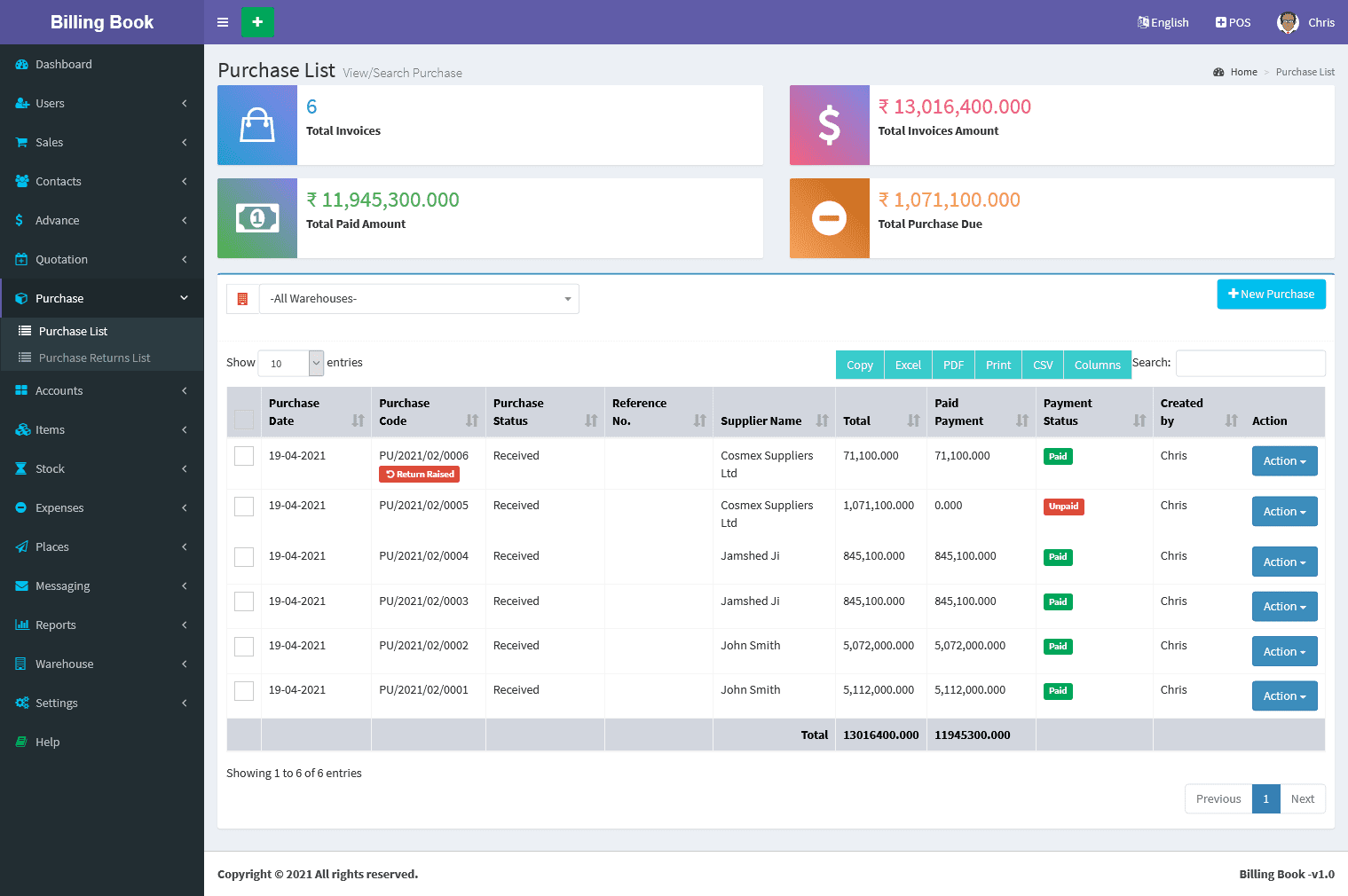Screen dimensions: 1348x896
Task: Tick the checkbox for purchase PU/2021/02/0006
Action: 244,456
